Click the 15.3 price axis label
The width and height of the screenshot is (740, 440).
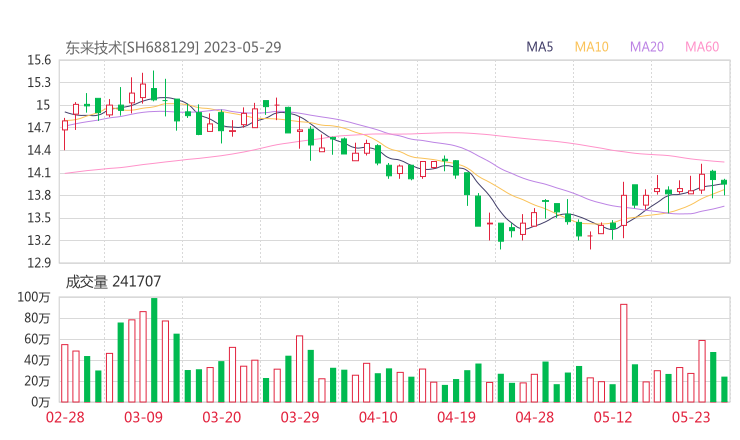(x=39, y=83)
